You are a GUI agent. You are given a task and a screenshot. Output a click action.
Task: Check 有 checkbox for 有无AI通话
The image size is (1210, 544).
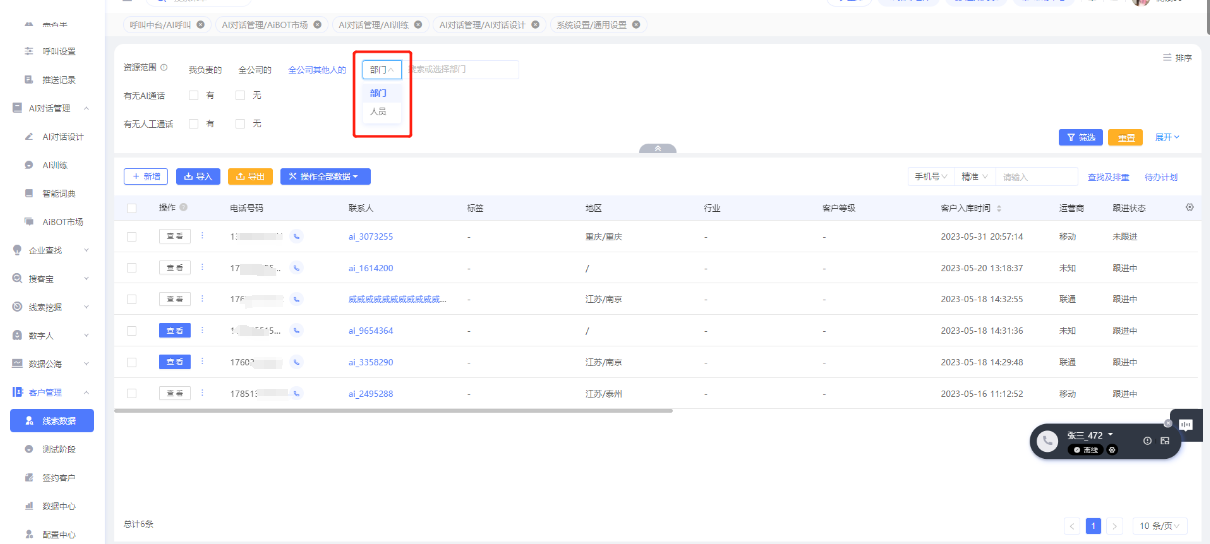tap(194, 95)
